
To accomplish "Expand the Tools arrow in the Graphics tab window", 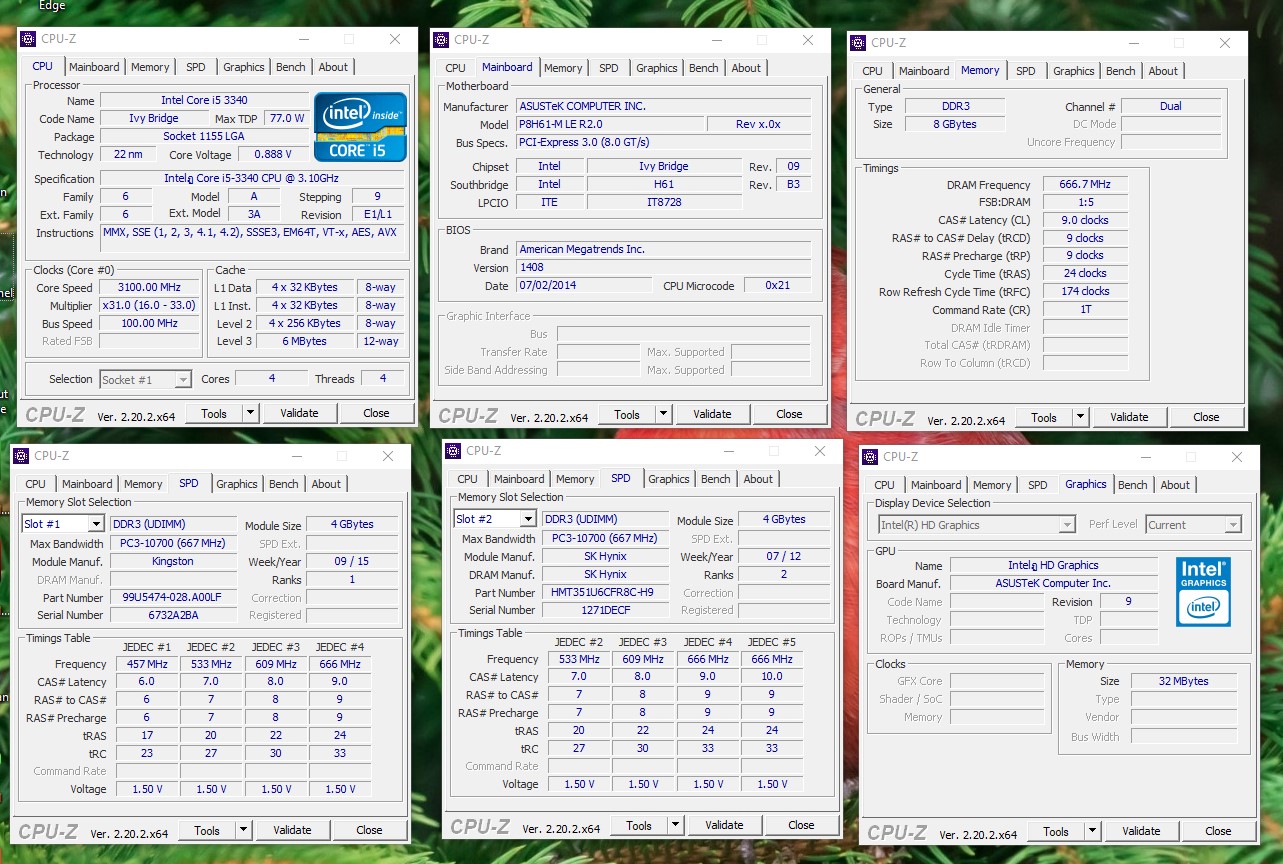I will [1091, 831].
